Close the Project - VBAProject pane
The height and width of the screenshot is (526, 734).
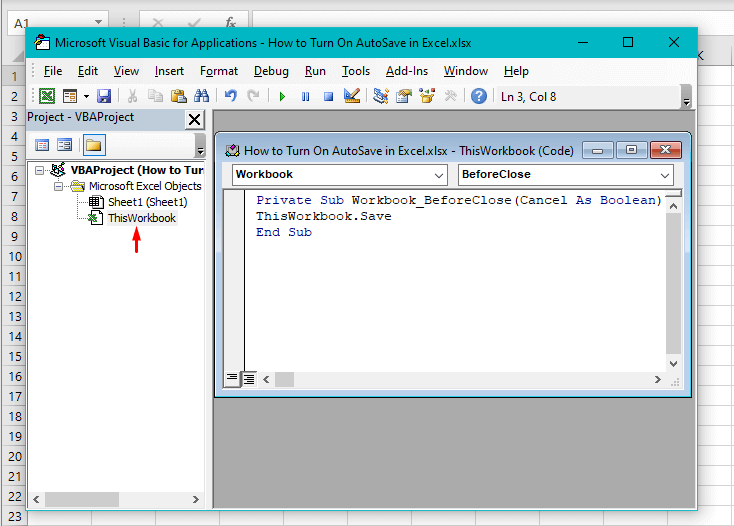pos(194,120)
